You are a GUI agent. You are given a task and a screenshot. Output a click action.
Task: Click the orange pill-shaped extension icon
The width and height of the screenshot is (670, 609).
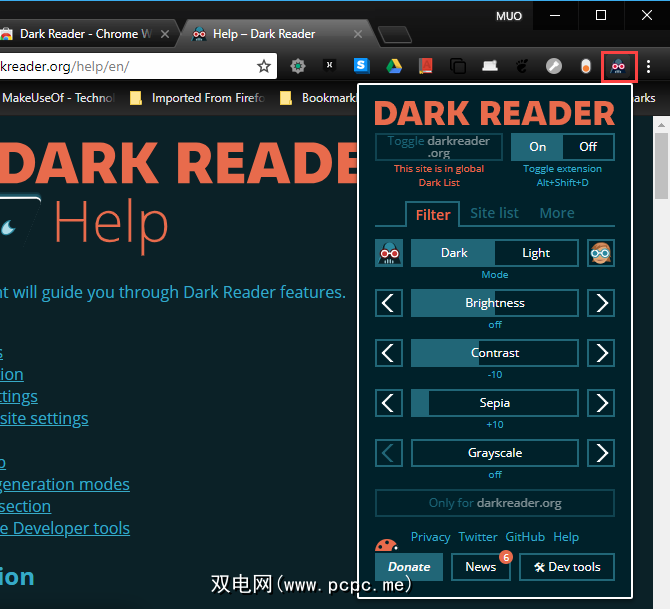click(586, 66)
